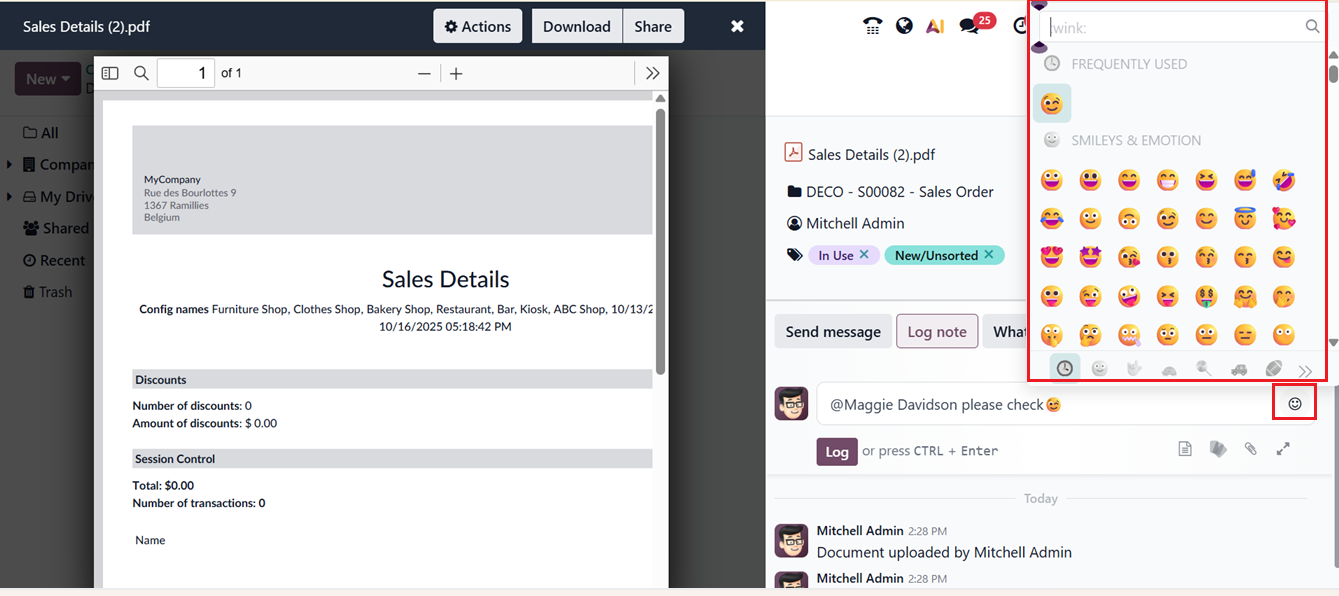Open the full composer expand icon
1339x596 pixels.
tap(1283, 449)
